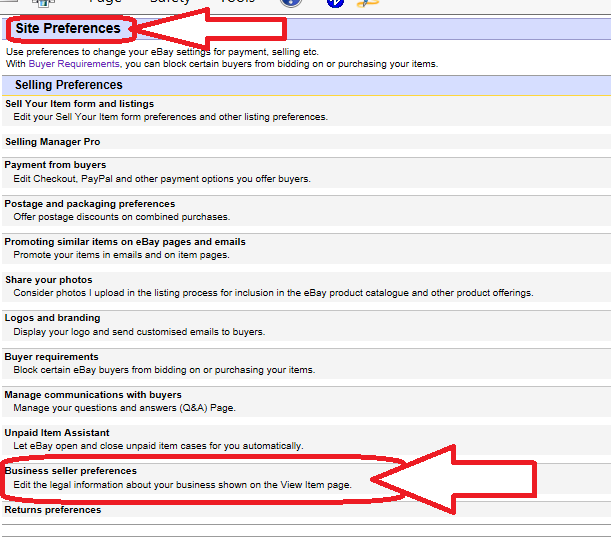Image resolution: width=611 pixels, height=537 pixels.
Task: Open Share your photos preferences
Action: tap(48, 280)
